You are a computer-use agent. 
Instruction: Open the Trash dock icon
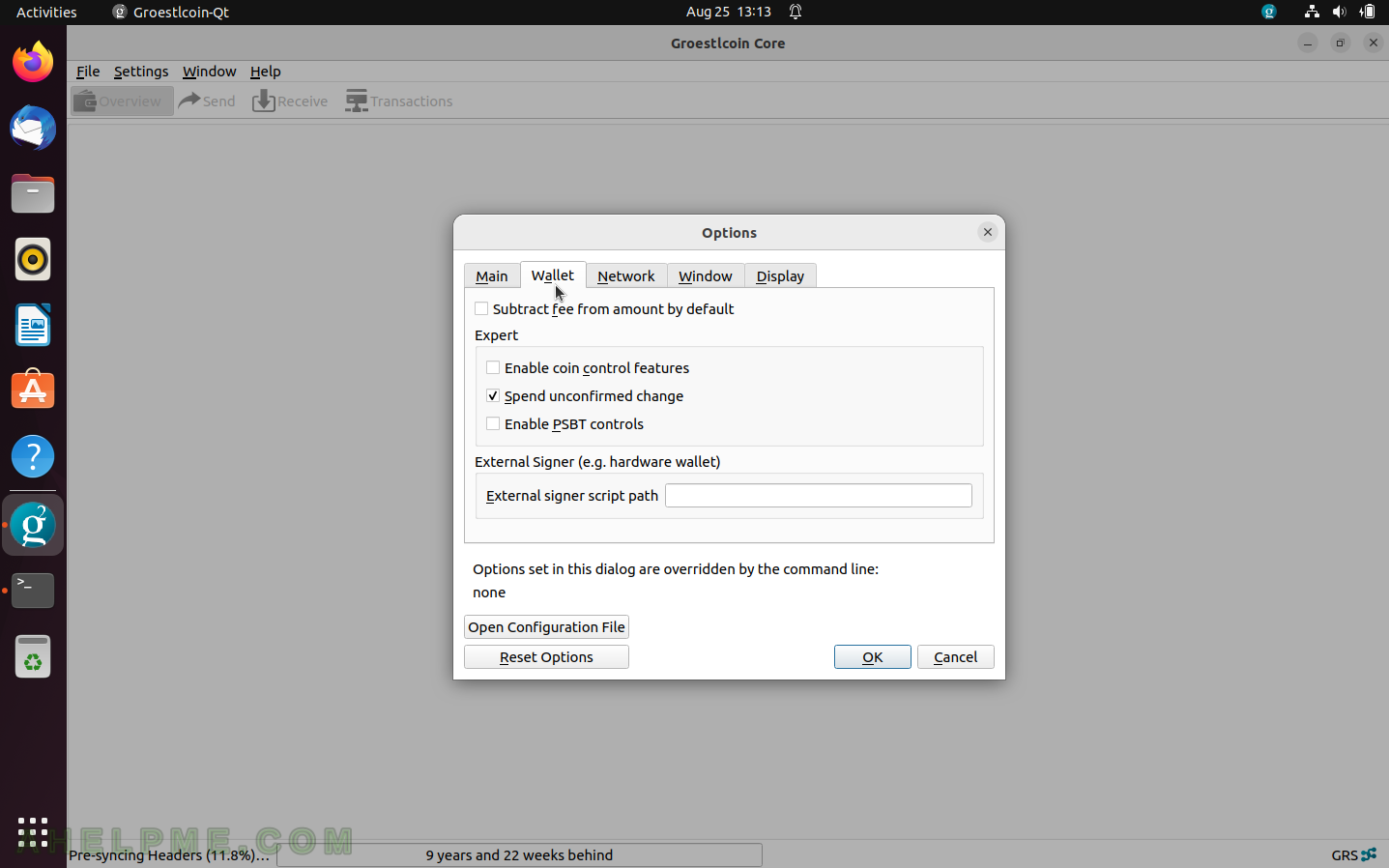pyautogui.click(x=33, y=656)
